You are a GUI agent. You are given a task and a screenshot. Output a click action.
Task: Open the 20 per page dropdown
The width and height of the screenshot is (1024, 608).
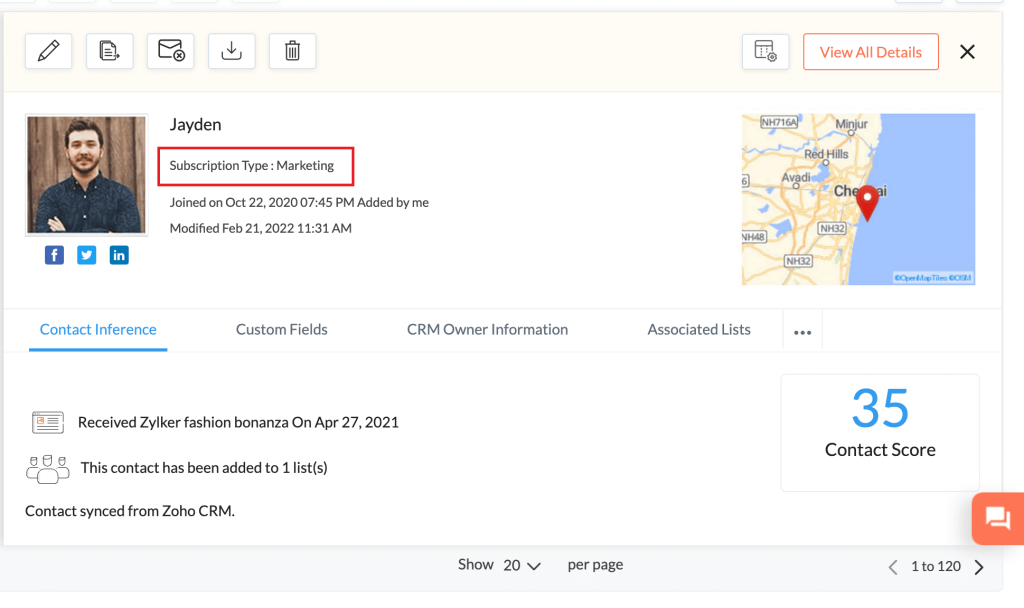click(521, 565)
